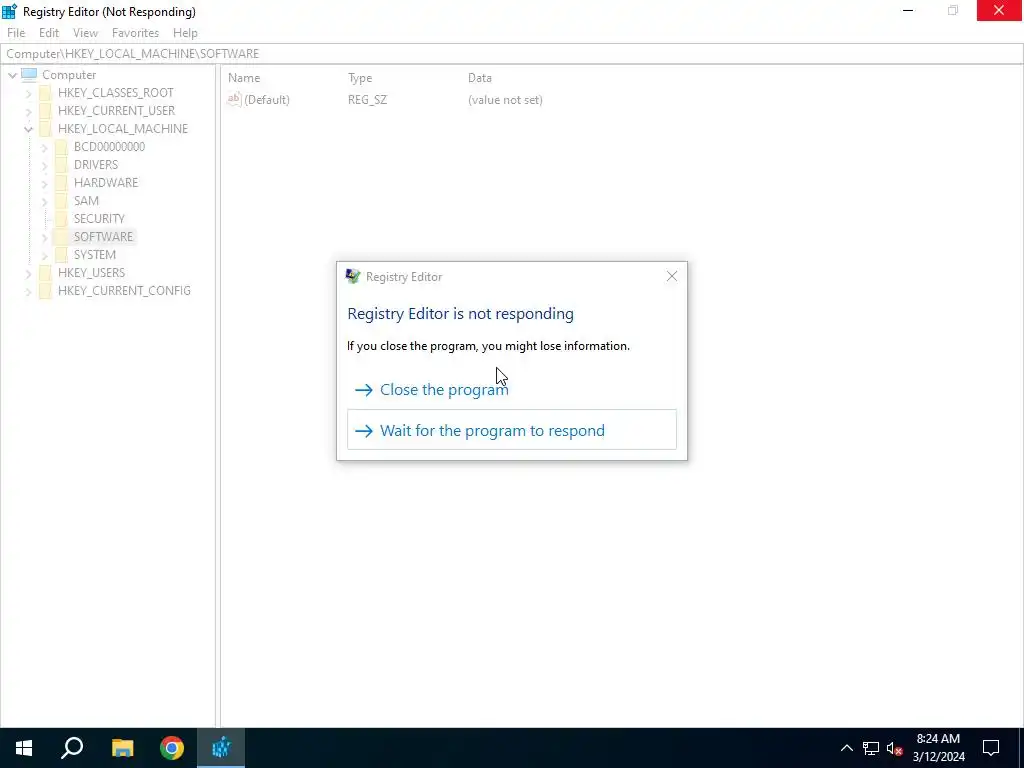This screenshot has width=1024, height=768.
Task: Sort by the Name column header
Action: [x=244, y=78]
